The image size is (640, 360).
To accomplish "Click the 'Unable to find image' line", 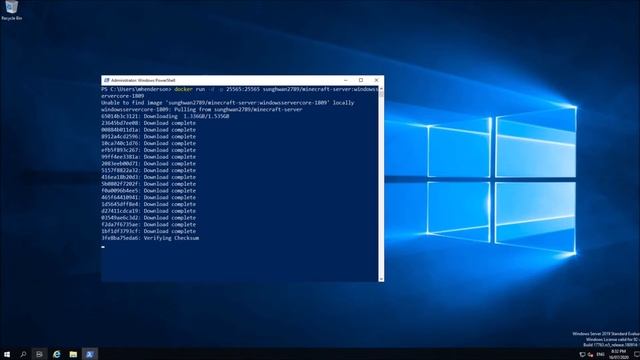I will coord(227,103).
